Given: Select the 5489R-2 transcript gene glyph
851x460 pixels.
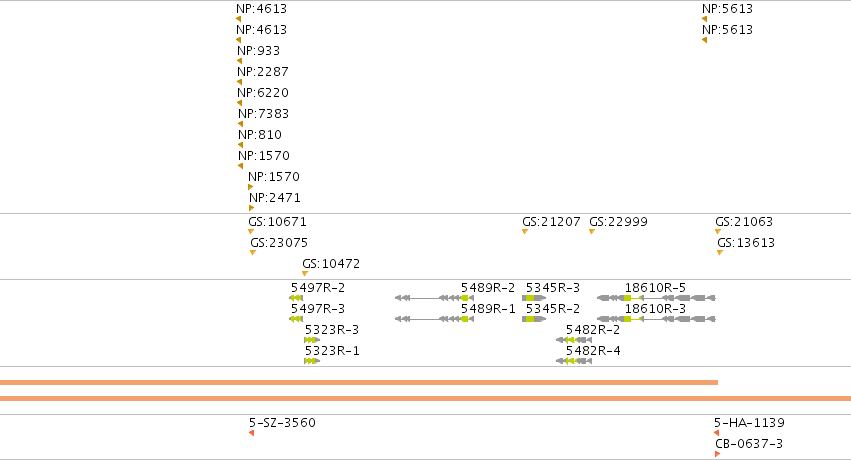Looking at the screenshot, I should (435, 298).
